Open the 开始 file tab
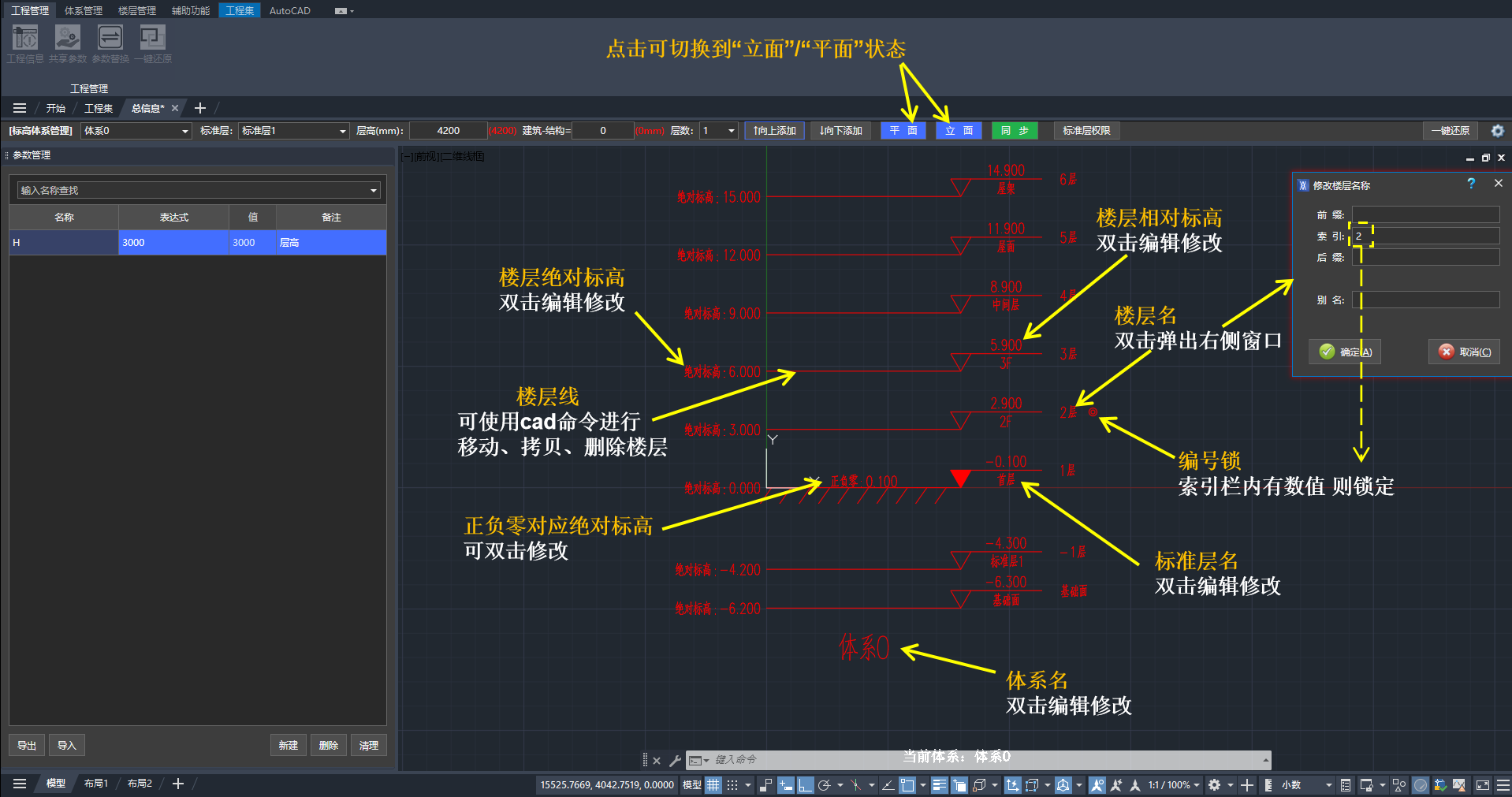The height and width of the screenshot is (797, 1512). 56,108
